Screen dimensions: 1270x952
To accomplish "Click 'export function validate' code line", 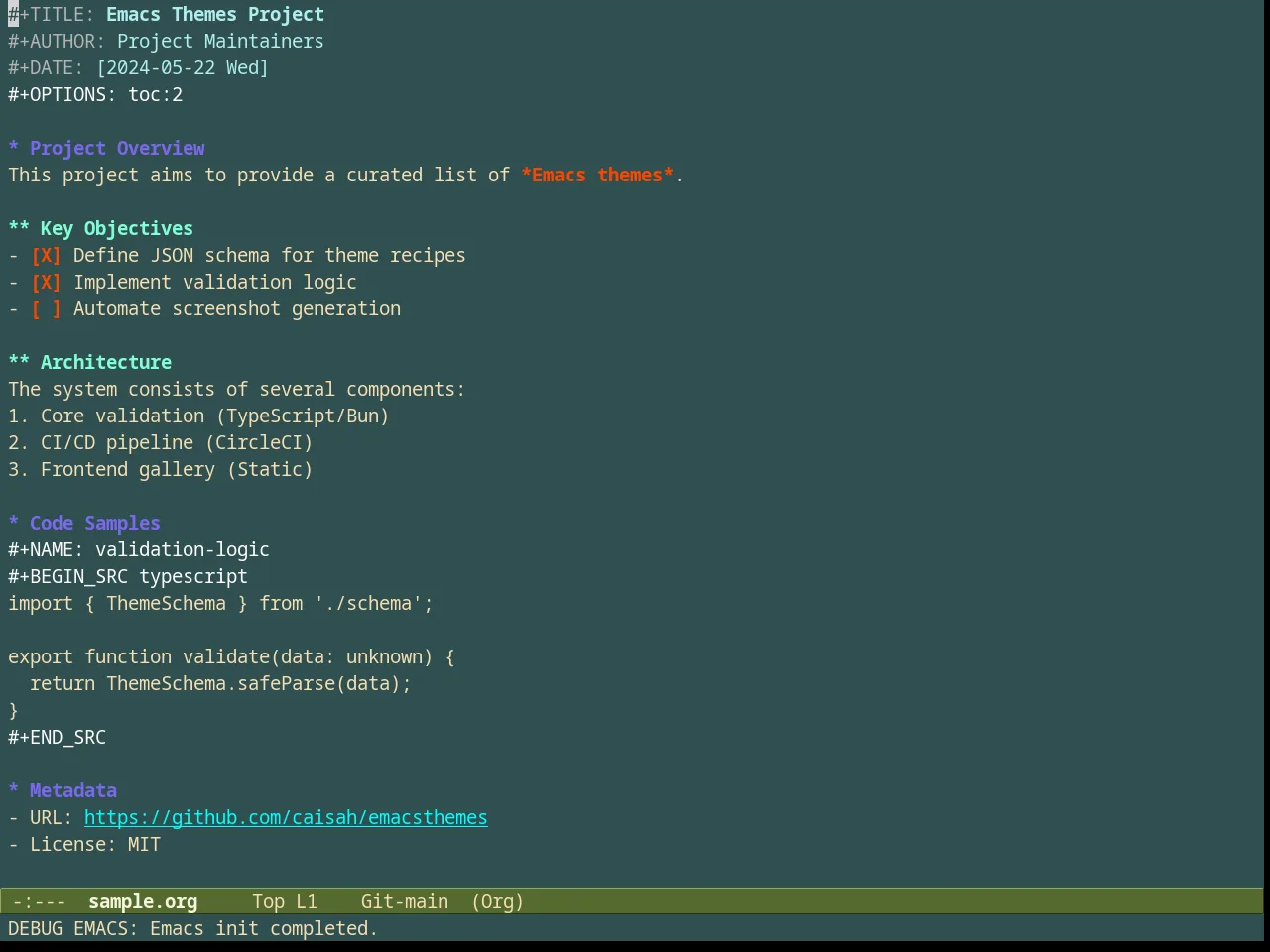I will pyautogui.click(x=231, y=657).
